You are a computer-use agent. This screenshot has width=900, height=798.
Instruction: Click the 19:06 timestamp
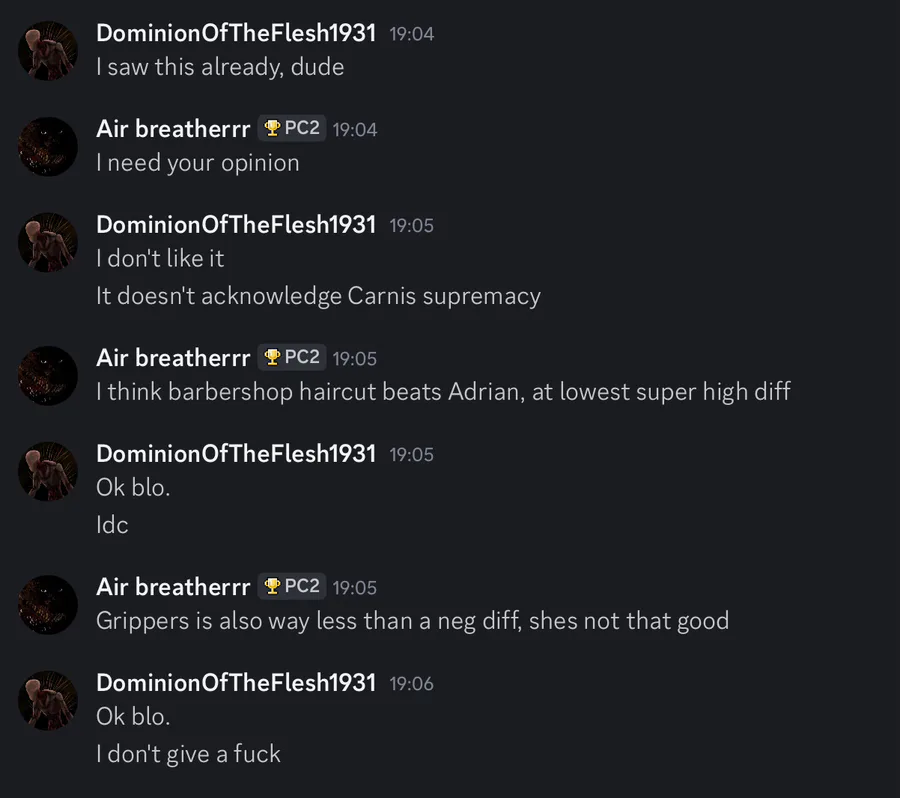411,684
